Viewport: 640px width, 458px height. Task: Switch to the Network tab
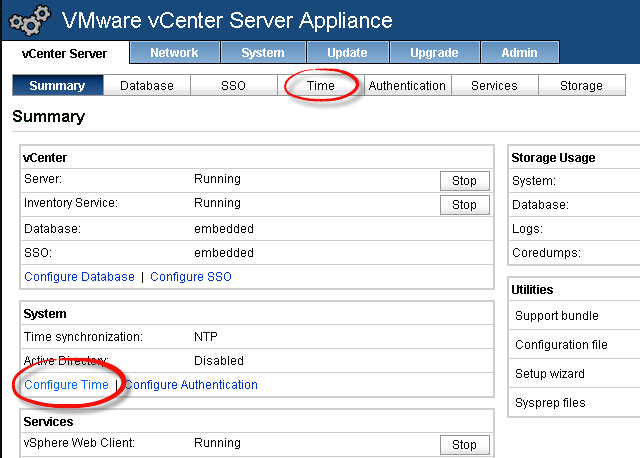pyautogui.click(x=174, y=52)
